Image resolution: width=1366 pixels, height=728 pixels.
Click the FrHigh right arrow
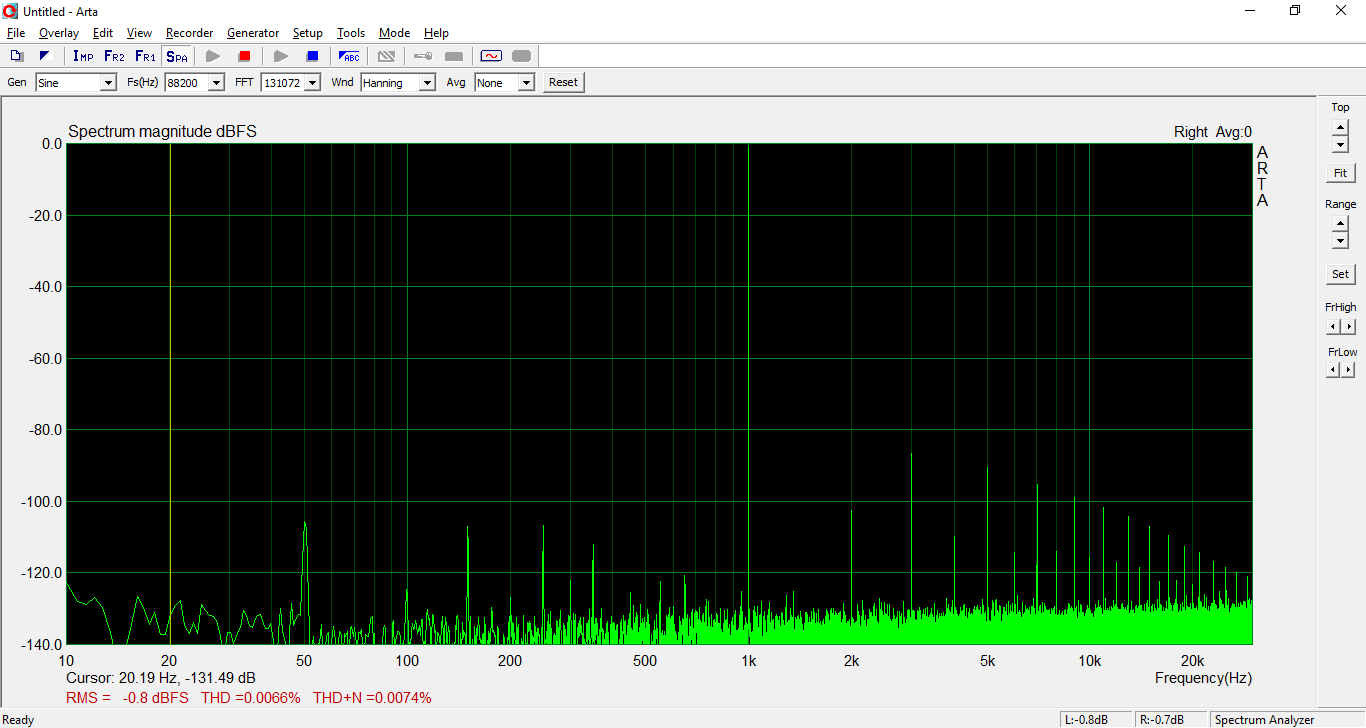click(1349, 326)
